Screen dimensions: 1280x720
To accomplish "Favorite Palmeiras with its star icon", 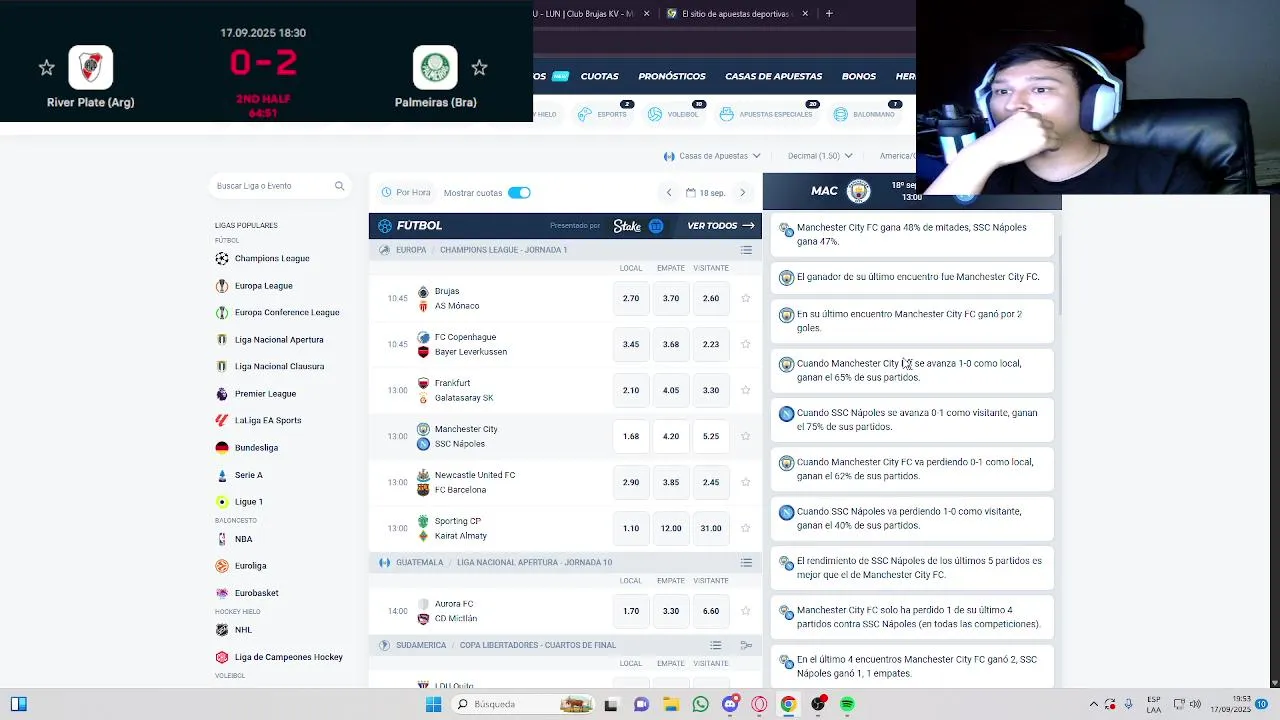I will (479, 68).
